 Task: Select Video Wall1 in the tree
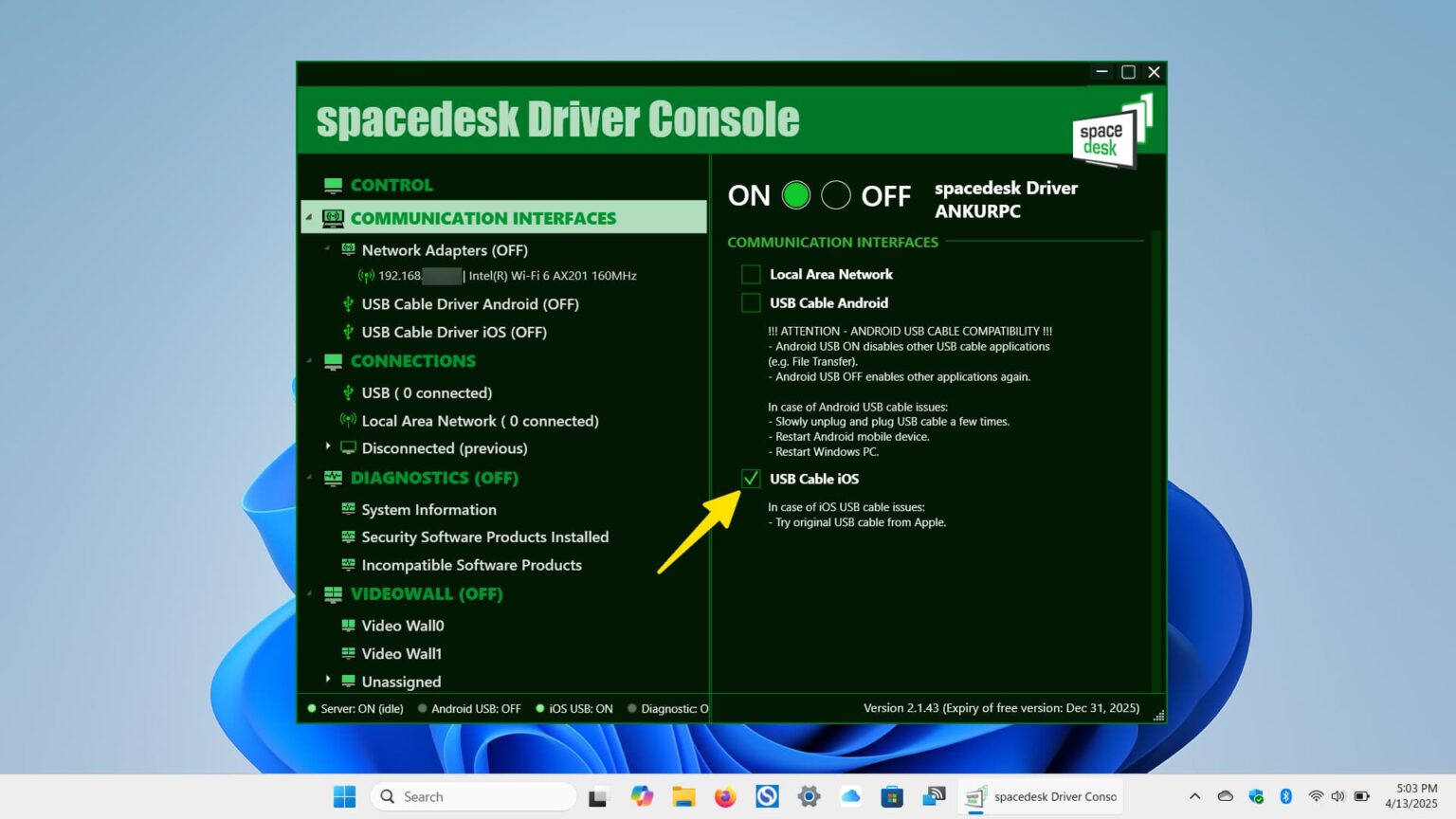point(402,653)
